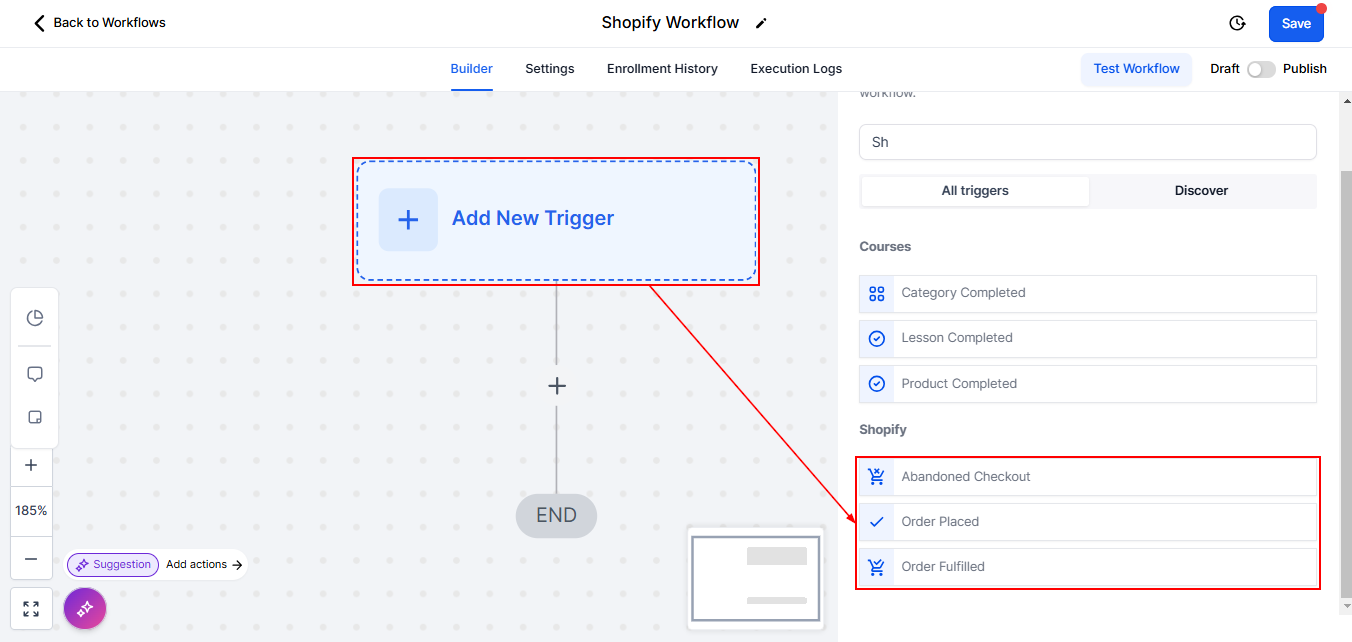Screen dimensions: 1352x642
Task: Open the Execution Logs tab
Action: click(796, 69)
